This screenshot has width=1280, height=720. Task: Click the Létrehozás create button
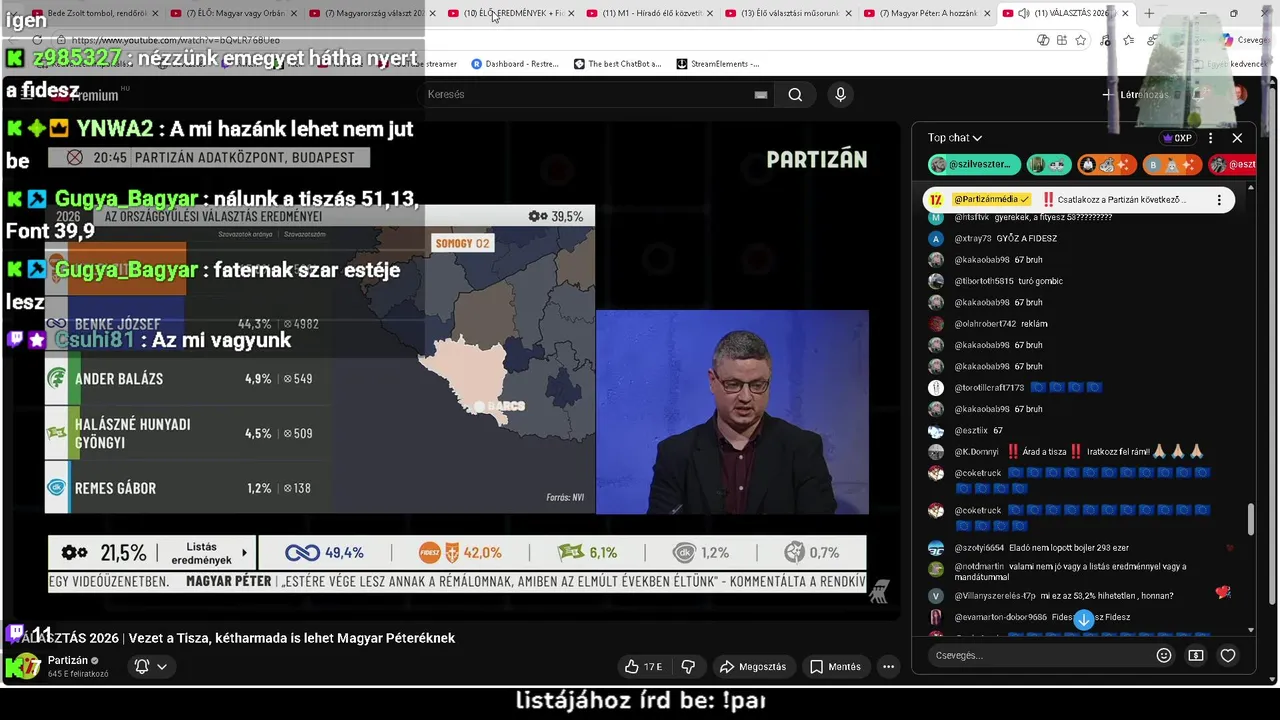pyautogui.click(x=1135, y=95)
